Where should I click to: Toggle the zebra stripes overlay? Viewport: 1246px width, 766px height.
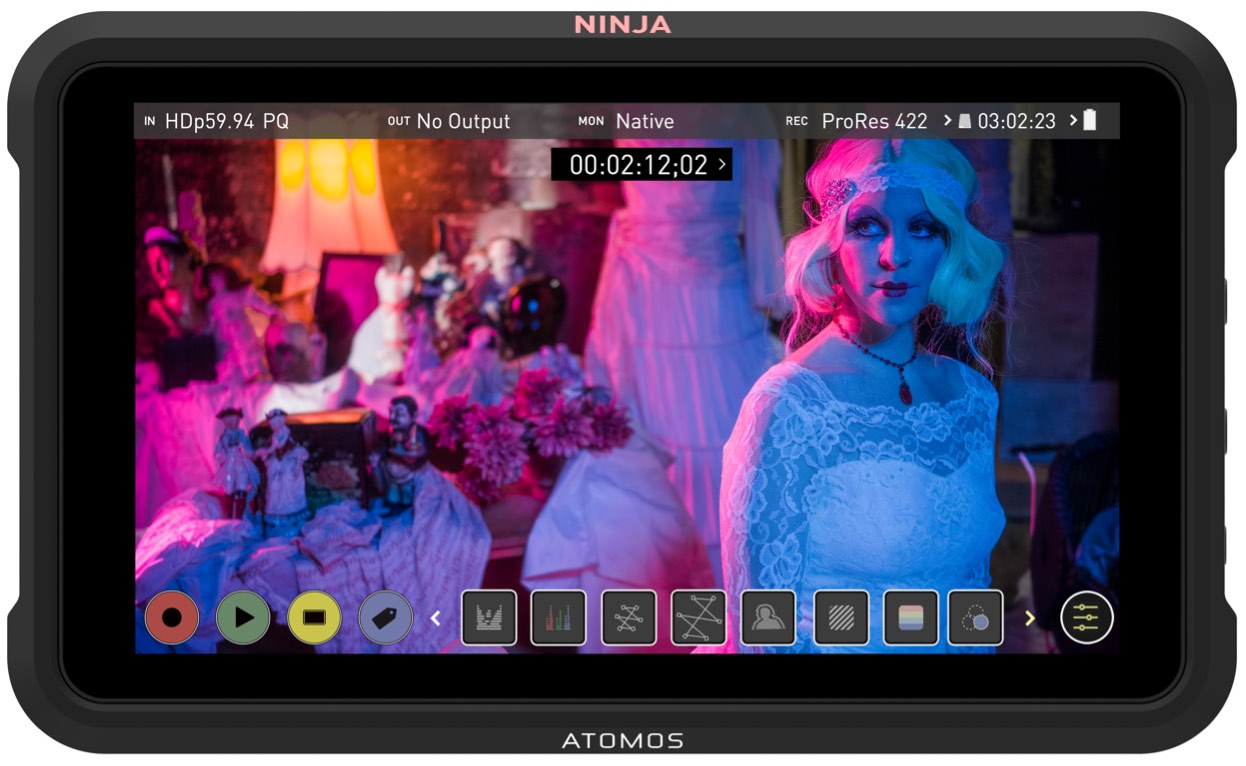click(840, 618)
